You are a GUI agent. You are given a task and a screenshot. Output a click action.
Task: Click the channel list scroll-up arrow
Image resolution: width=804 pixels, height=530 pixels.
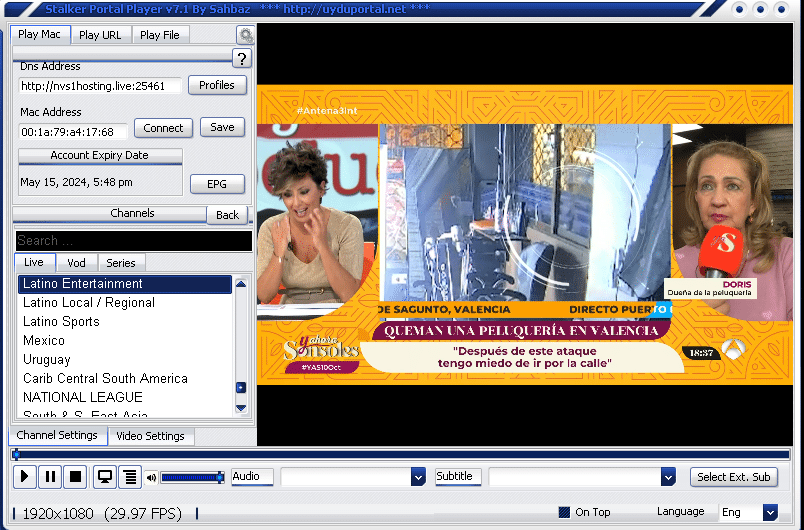click(x=241, y=284)
